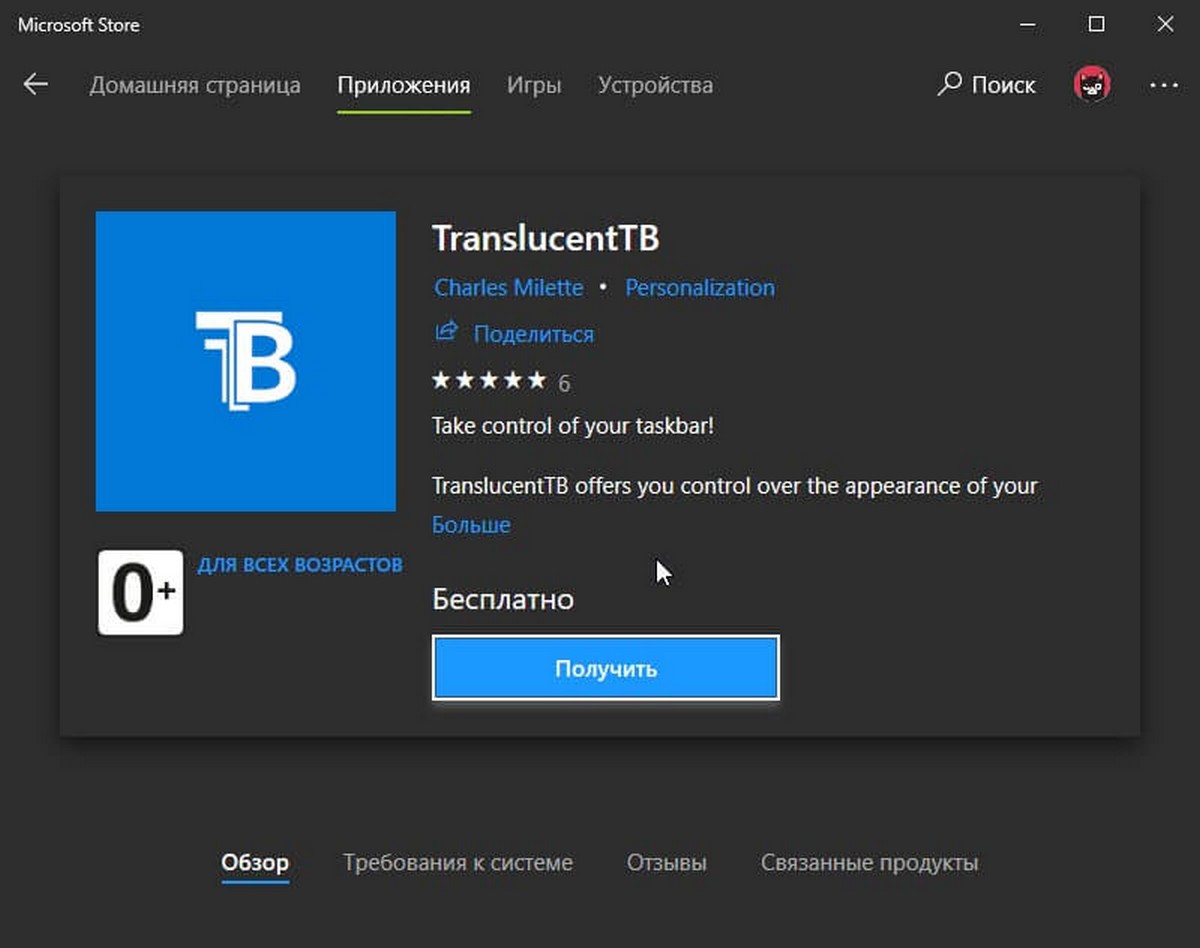Open Требования к системе section

458,862
